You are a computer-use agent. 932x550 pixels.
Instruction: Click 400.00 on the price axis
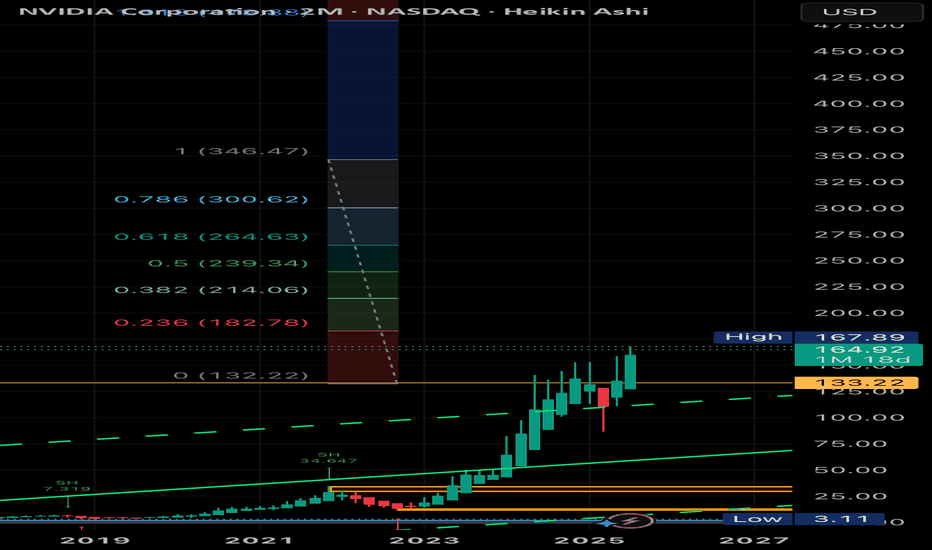(859, 103)
